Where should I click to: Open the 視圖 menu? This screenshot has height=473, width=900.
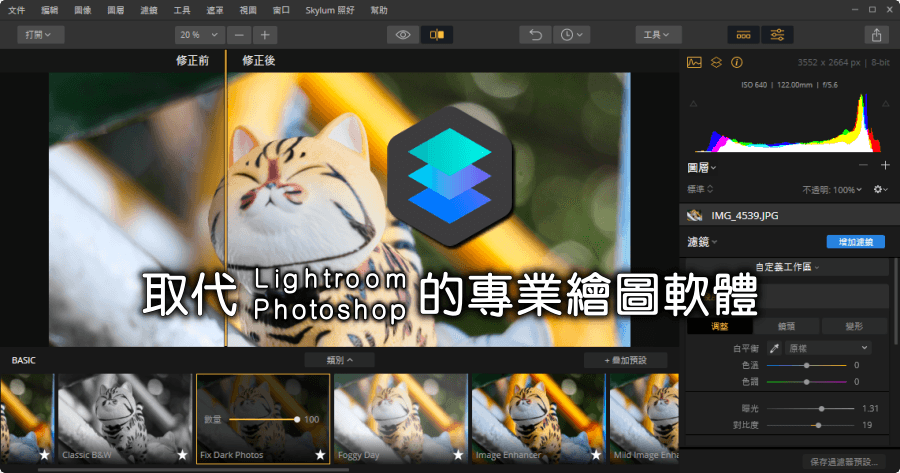248,10
